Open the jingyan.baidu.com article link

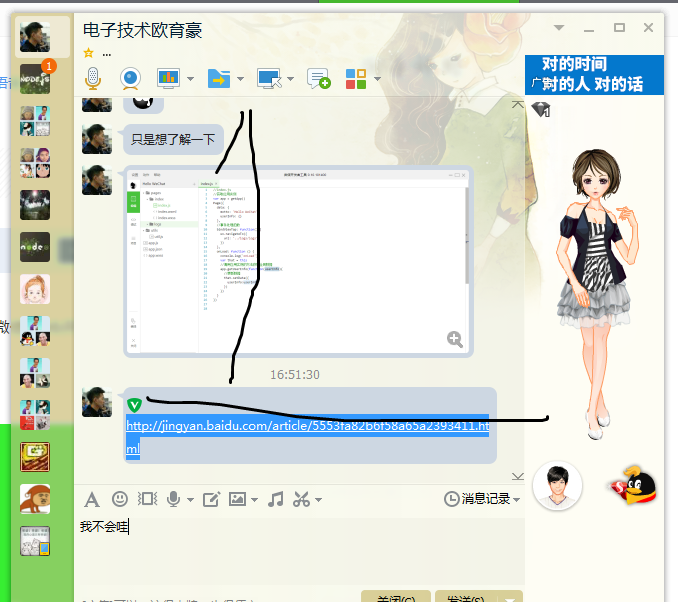pyautogui.click(x=307, y=426)
